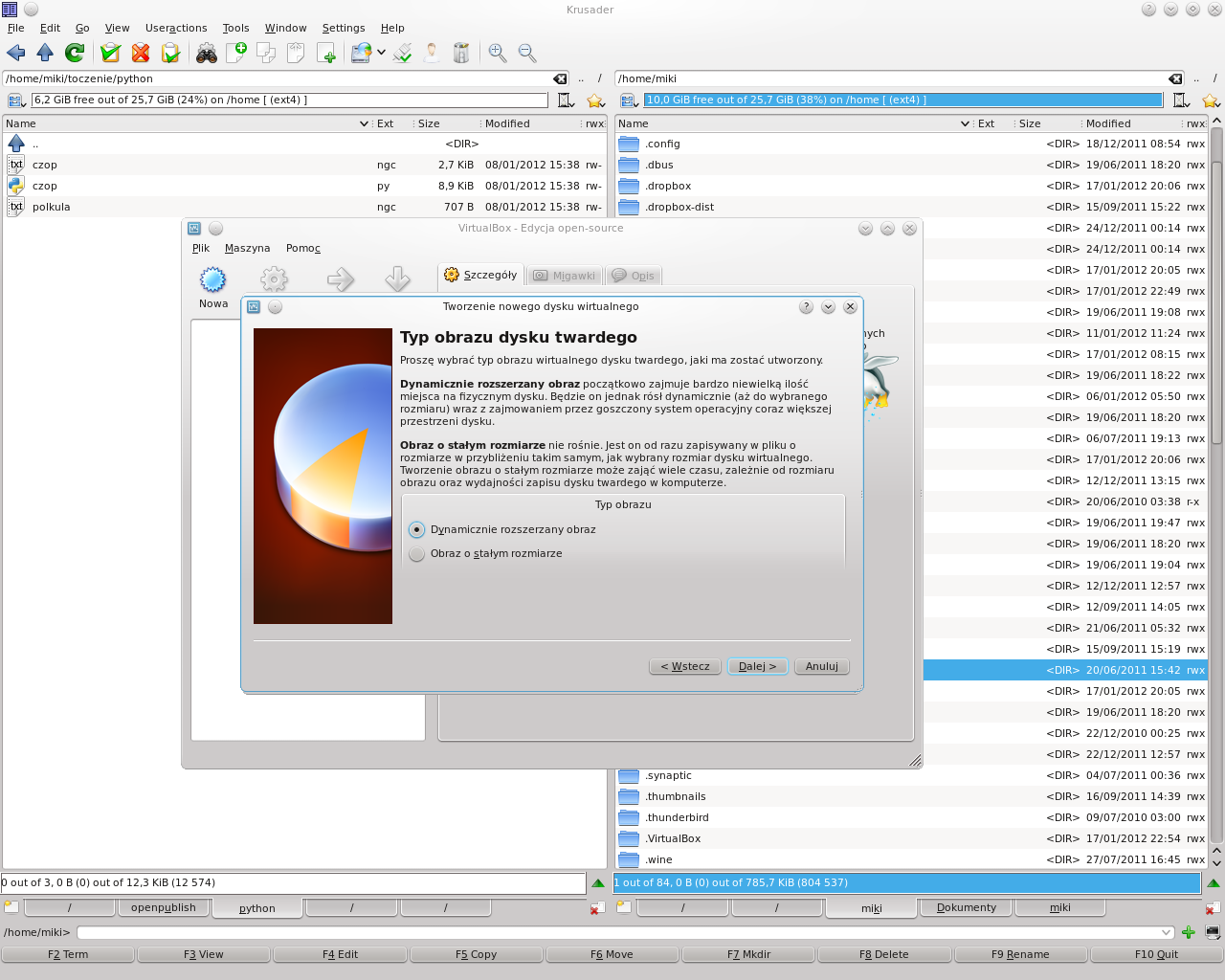This screenshot has height=980, width=1225.
Task: Go to parent directory '..' row in left panel
Action: click(304, 144)
